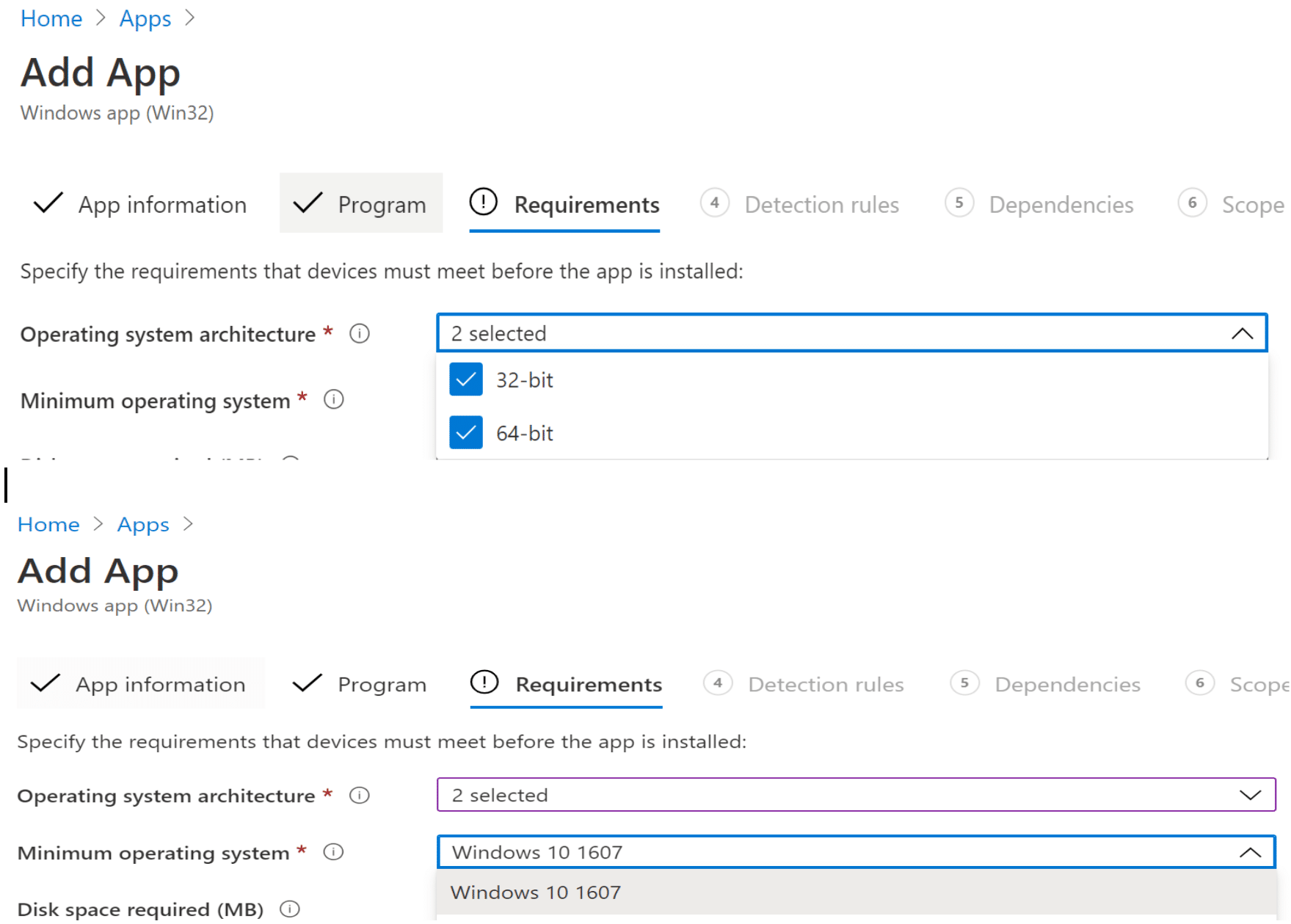Click the info icon beside Disk space required (MB)
This screenshot has width=1291, height=924.
click(290, 909)
